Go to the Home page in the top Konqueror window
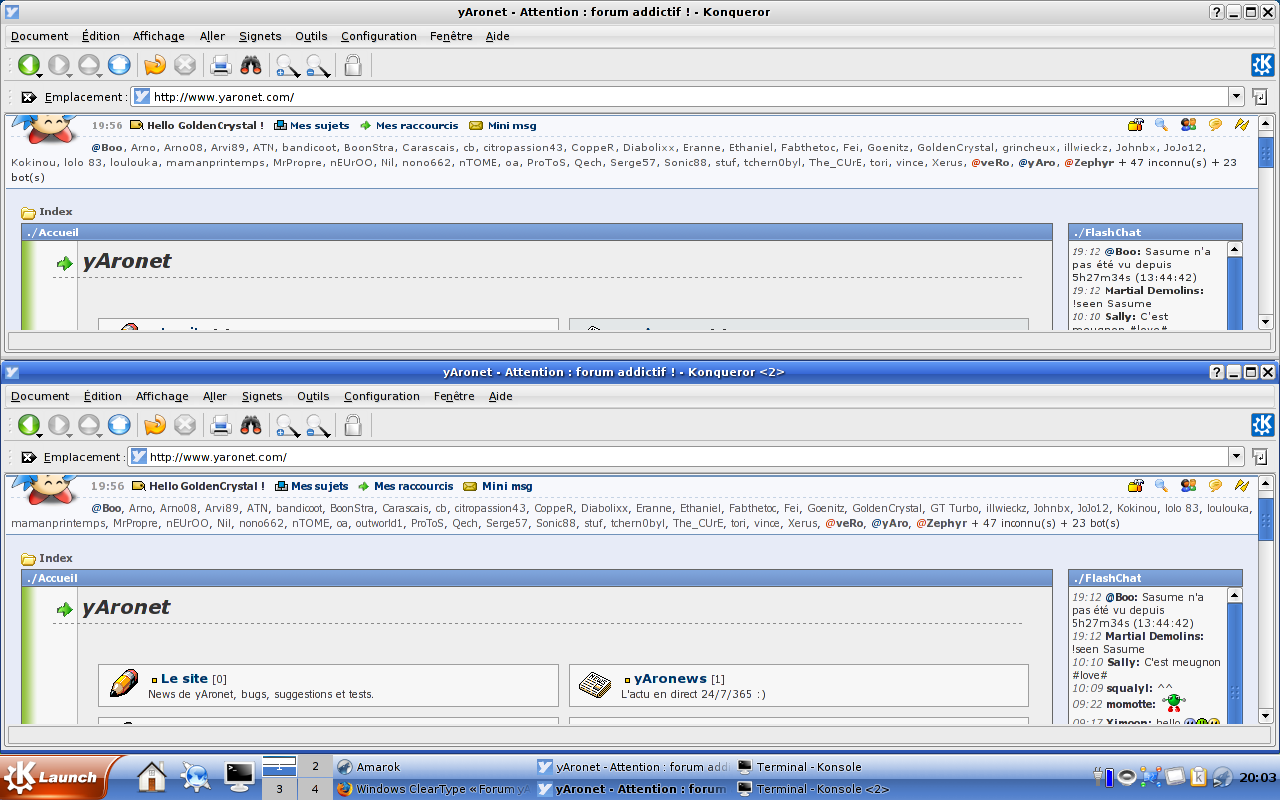 click(x=119, y=65)
